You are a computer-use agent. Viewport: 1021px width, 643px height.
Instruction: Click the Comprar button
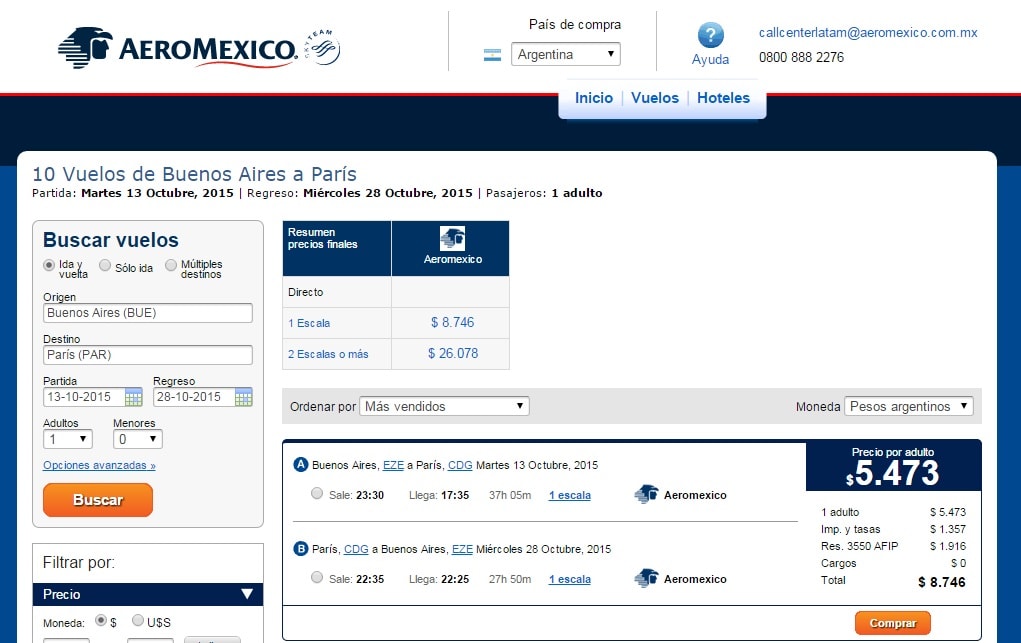[x=893, y=623]
